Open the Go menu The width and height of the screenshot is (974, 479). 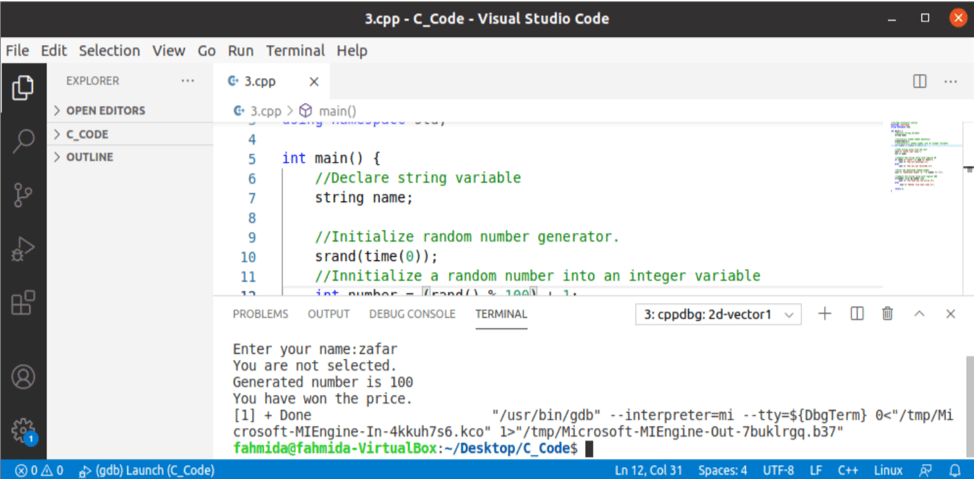click(206, 51)
